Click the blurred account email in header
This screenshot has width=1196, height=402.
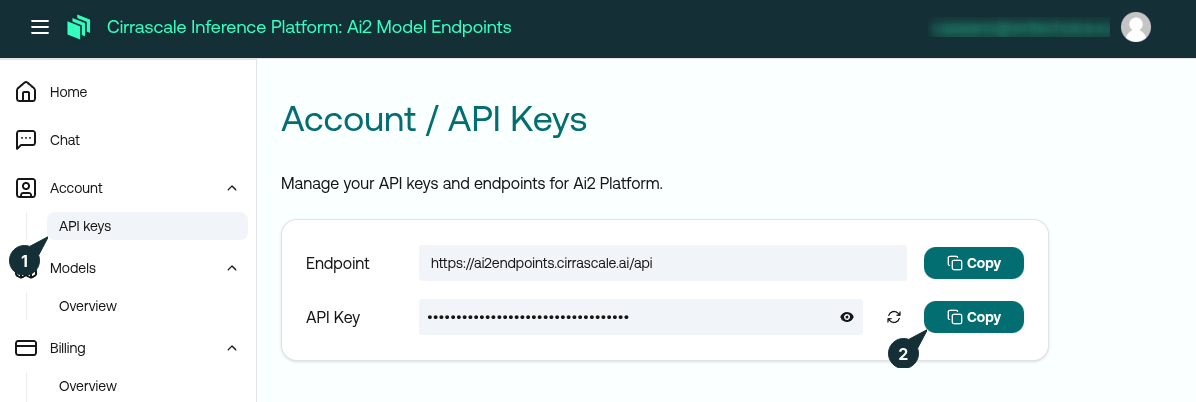click(1020, 28)
